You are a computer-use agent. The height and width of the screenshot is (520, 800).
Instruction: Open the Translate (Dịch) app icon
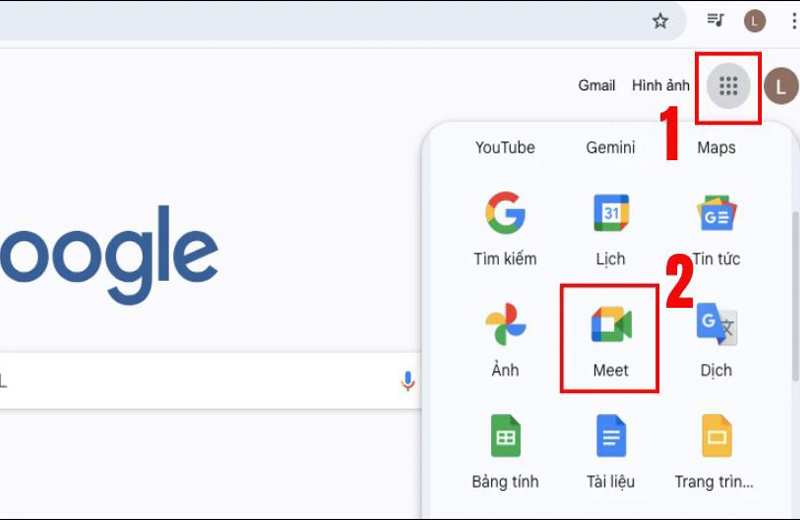click(x=716, y=324)
